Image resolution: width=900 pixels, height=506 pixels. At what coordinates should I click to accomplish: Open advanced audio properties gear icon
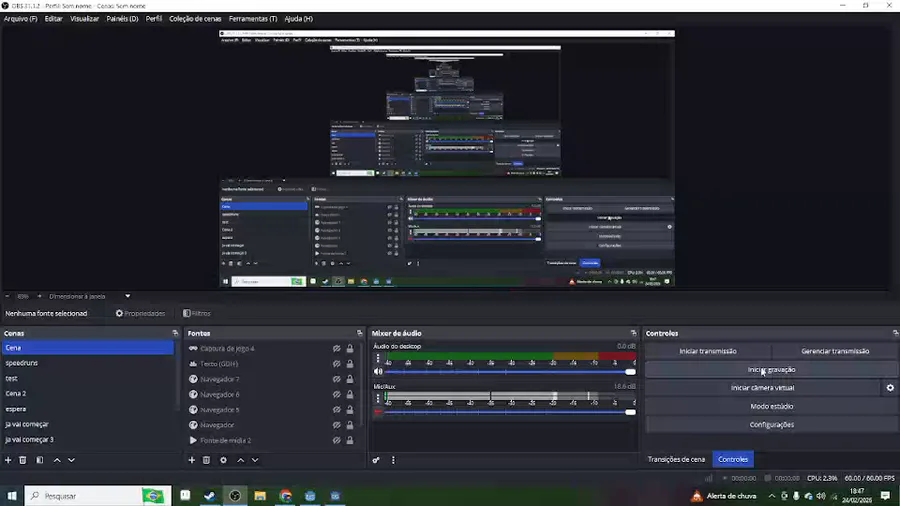click(x=376, y=460)
